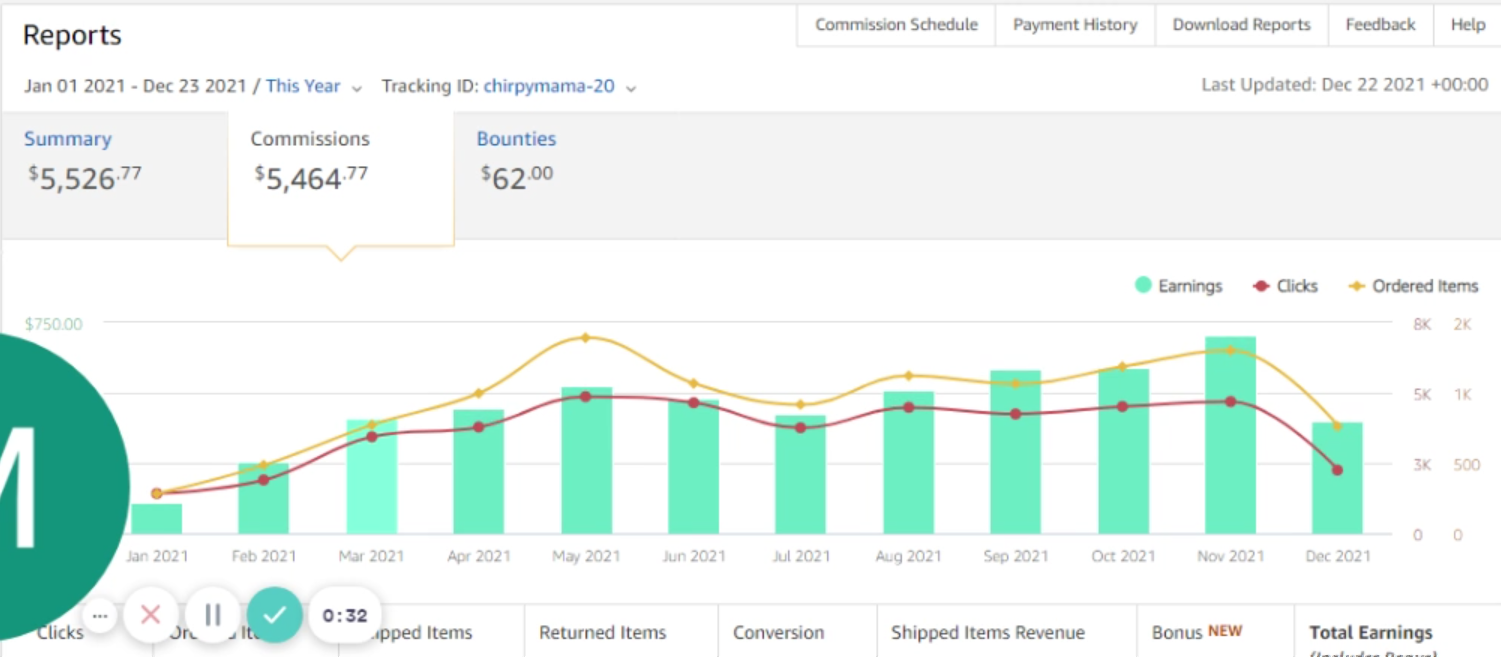Click the Aug 2021 earnings bar
The height and width of the screenshot is (657, 1501).
[x=908, y=463]
